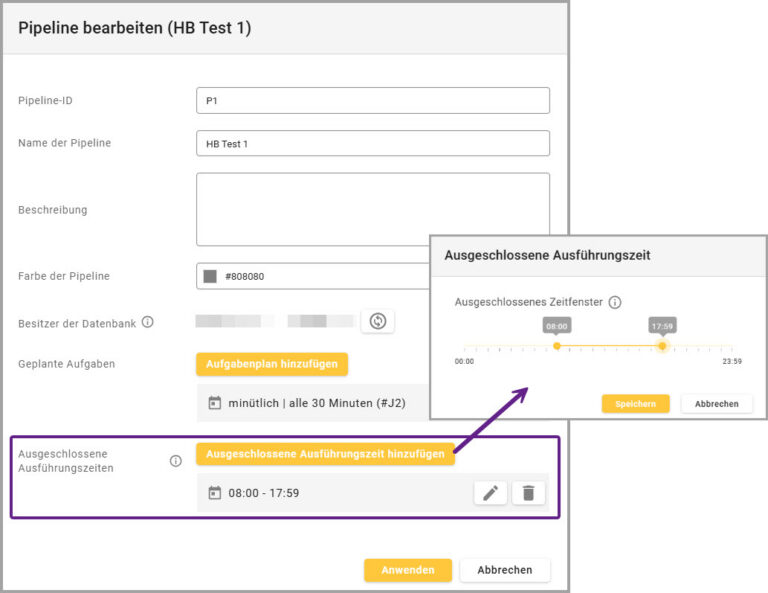Screen dimensions: 768x593
Task: Click the pencil edit icon for 08:00 - 17:59
Action: (490, 493)
